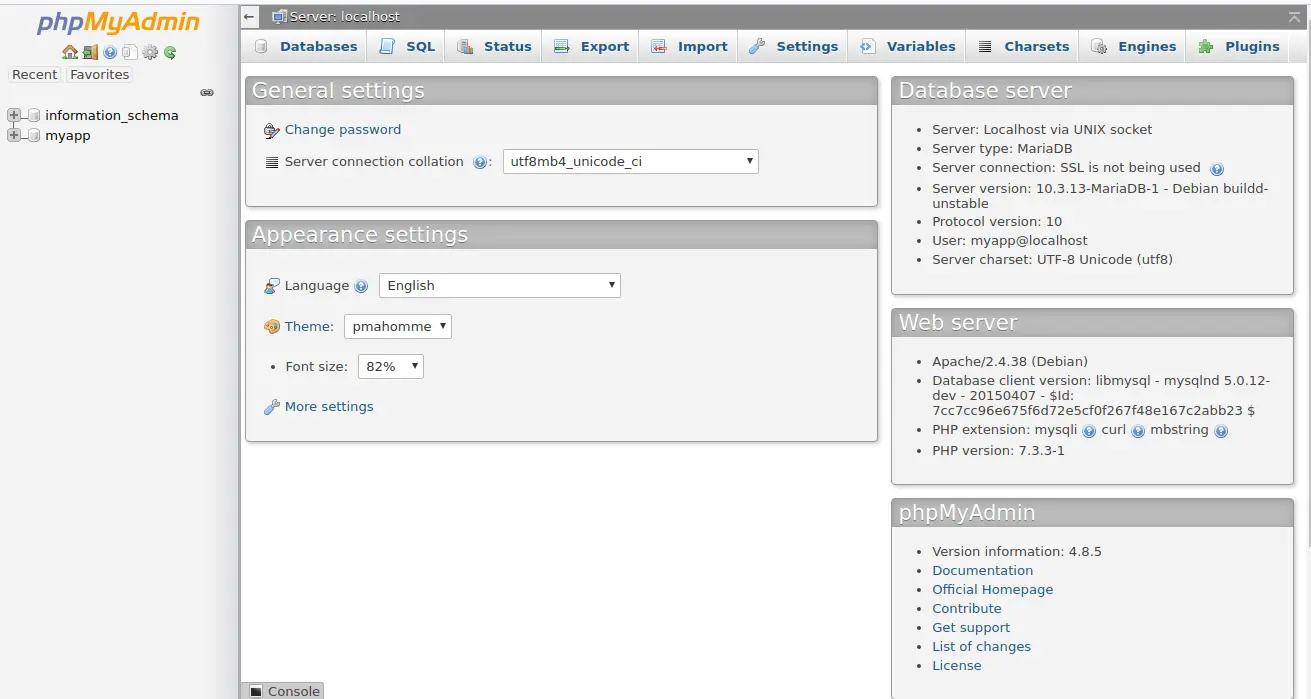Screen dimensions: 1311x699
Task: Open the Status tab
Action: pos(494,46)
